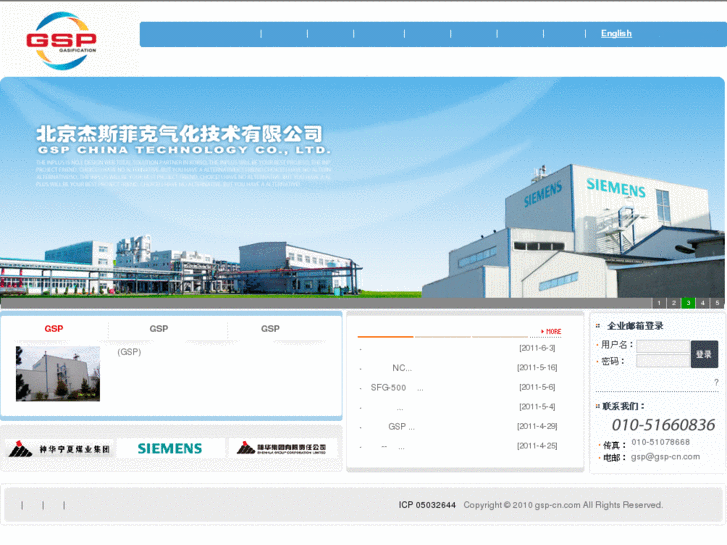
Task: Click the ICP 05032644 registration text
Action: click(x=427, y=505)
